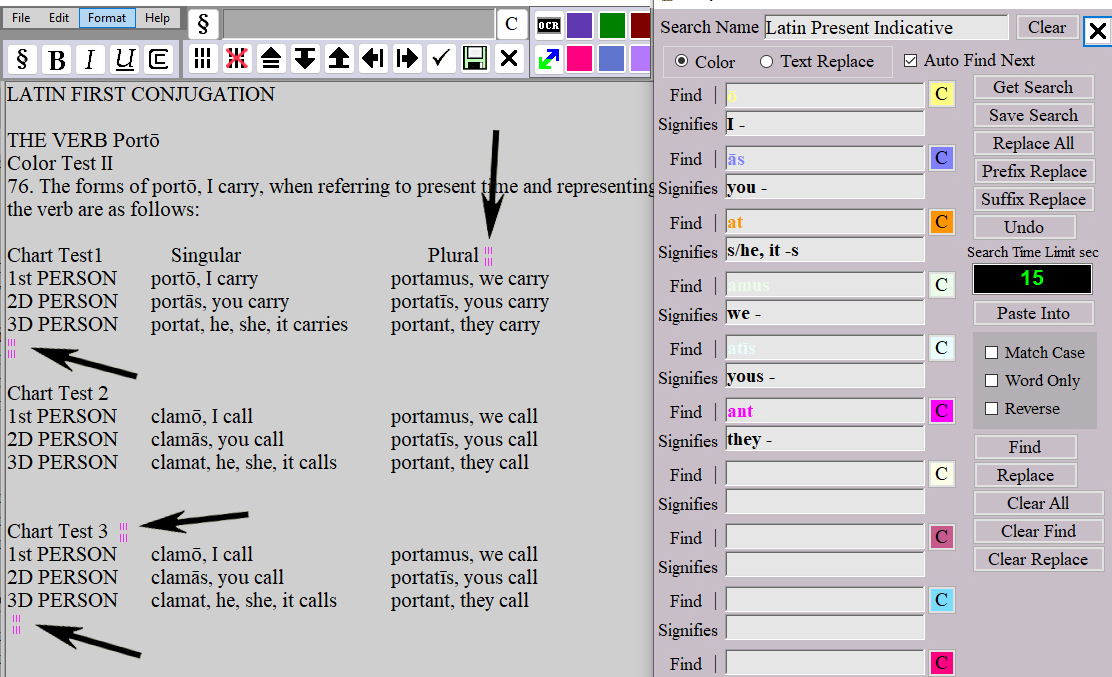Apply Italic formatting from toolbar
1112x677 pixels.
click(x=90, y=60)
